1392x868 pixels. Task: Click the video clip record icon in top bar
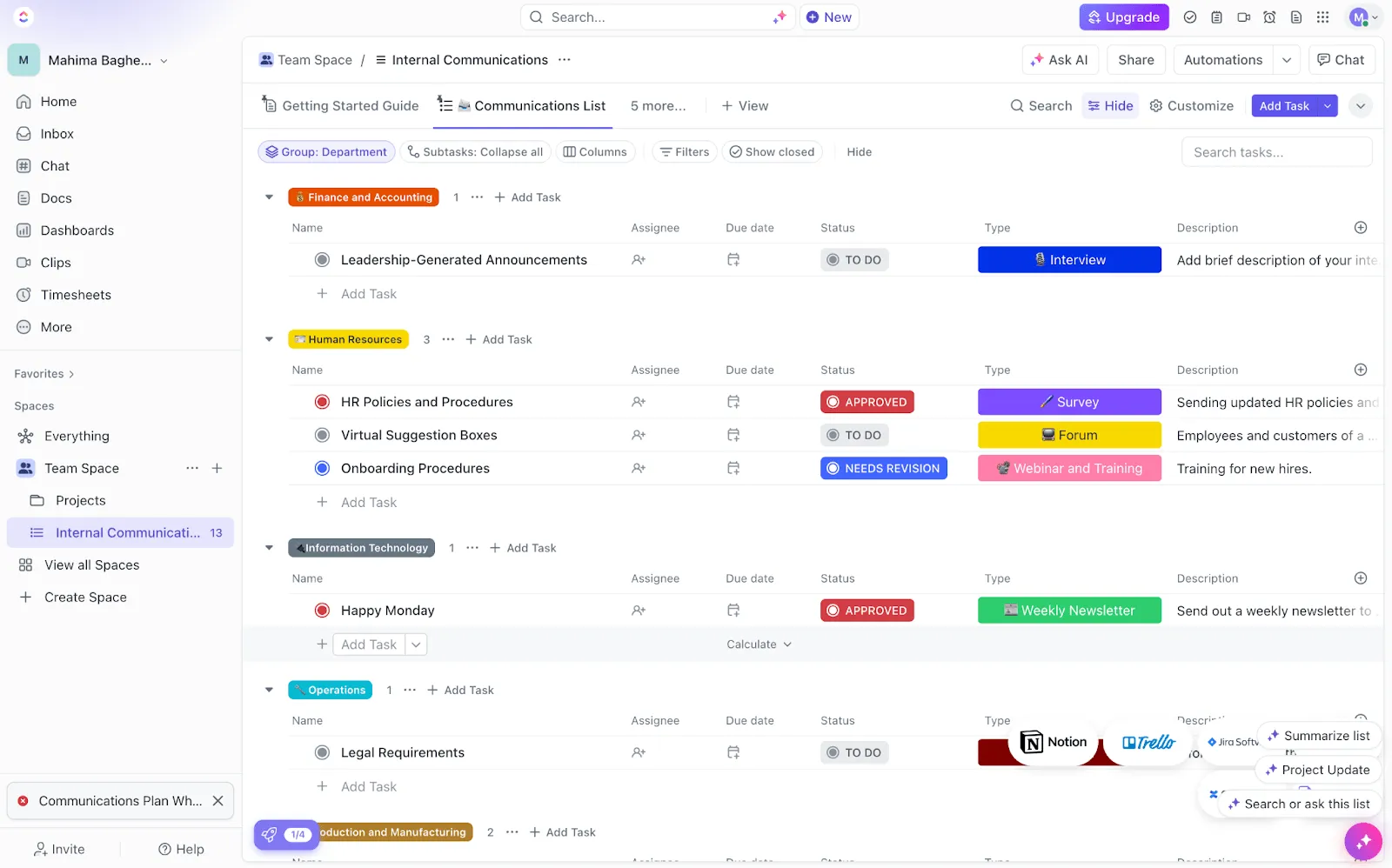coord(1243,17)
